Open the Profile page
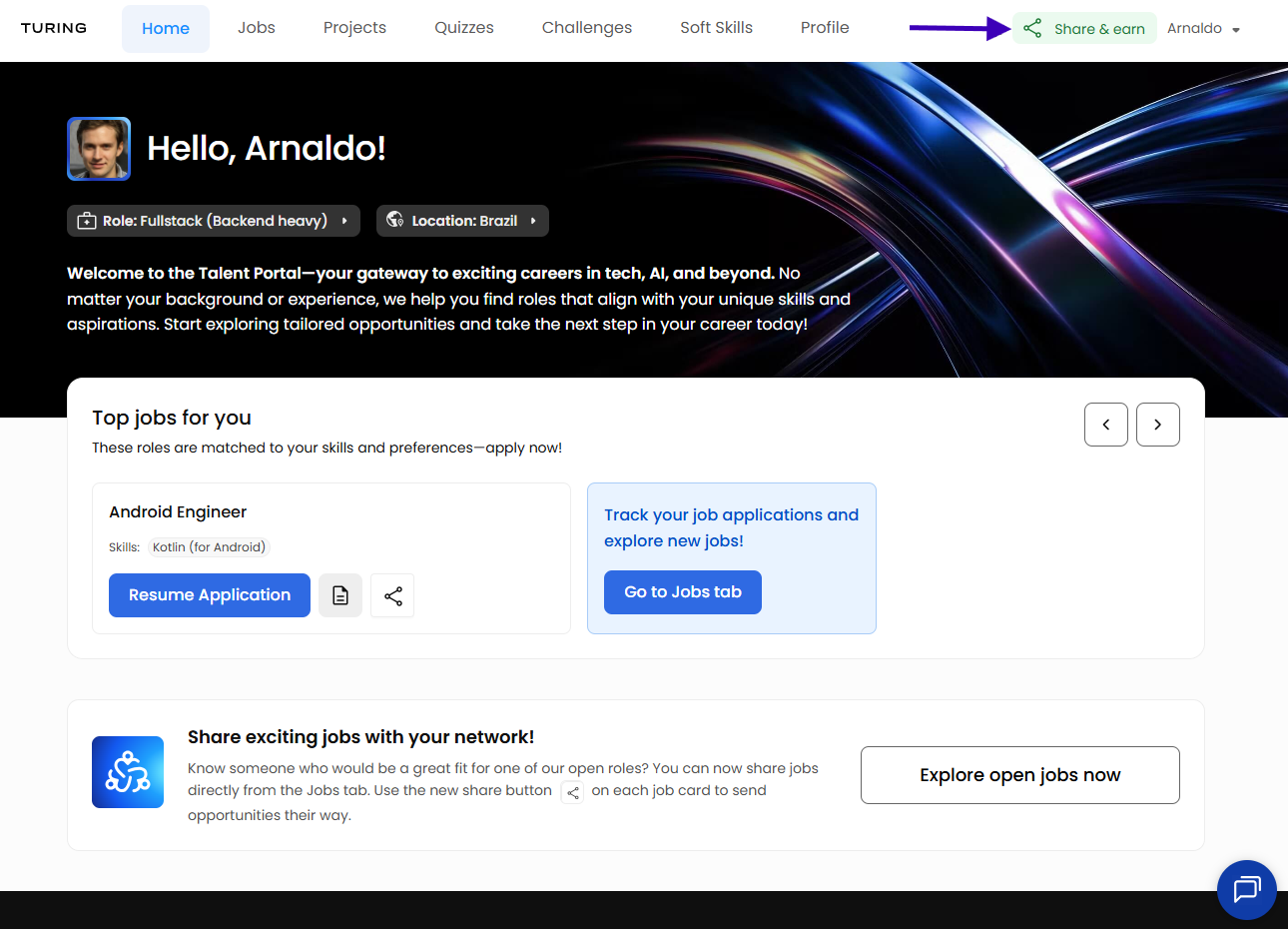 (x=824, y=27)
